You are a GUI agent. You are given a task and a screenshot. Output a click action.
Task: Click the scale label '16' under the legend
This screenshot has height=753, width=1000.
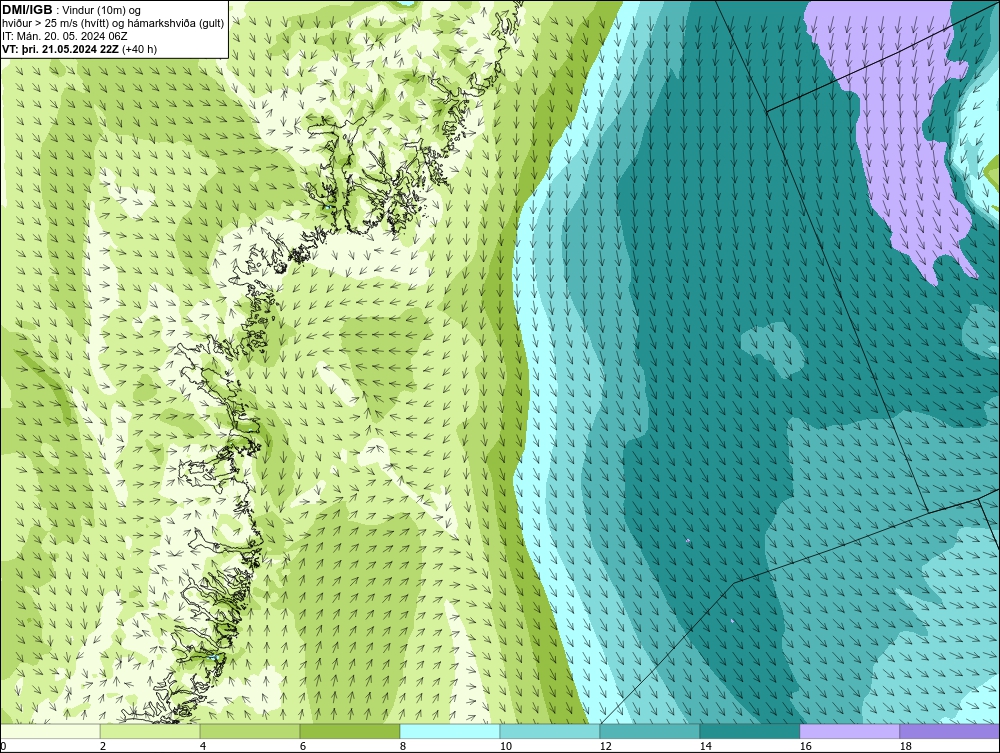(805, 746)
